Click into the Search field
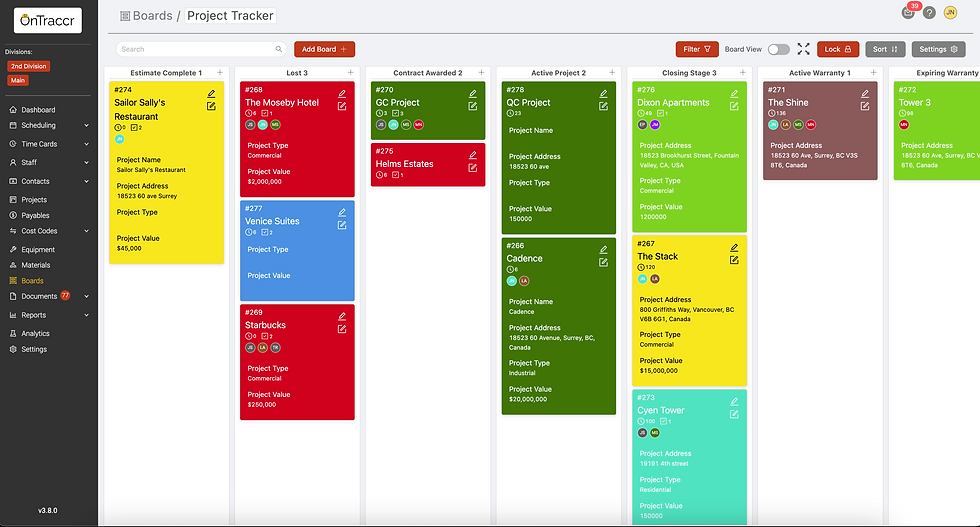Viewport: 980px width, 527px height. click(201, 49)
